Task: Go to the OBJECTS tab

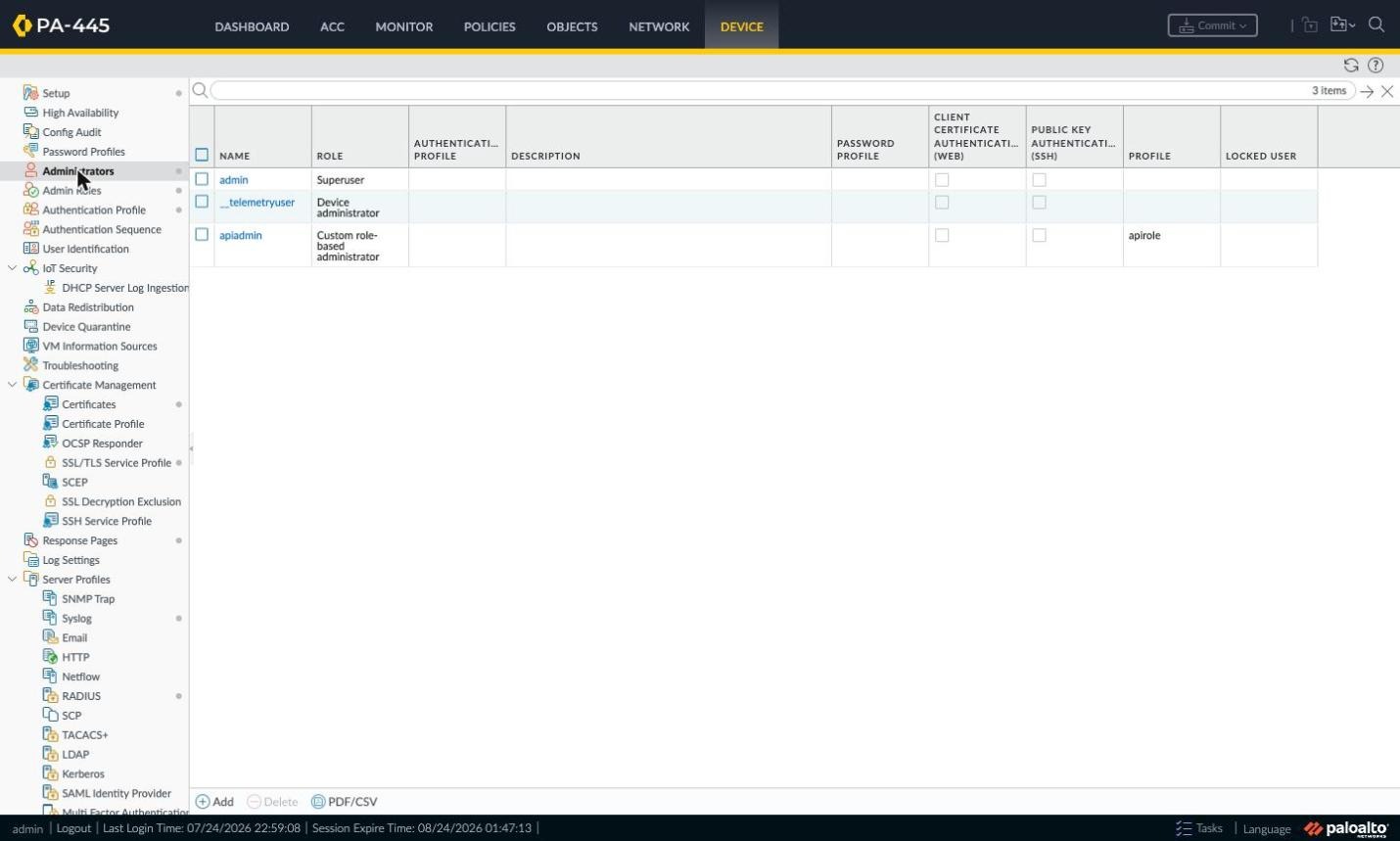Action: [572, 26]
